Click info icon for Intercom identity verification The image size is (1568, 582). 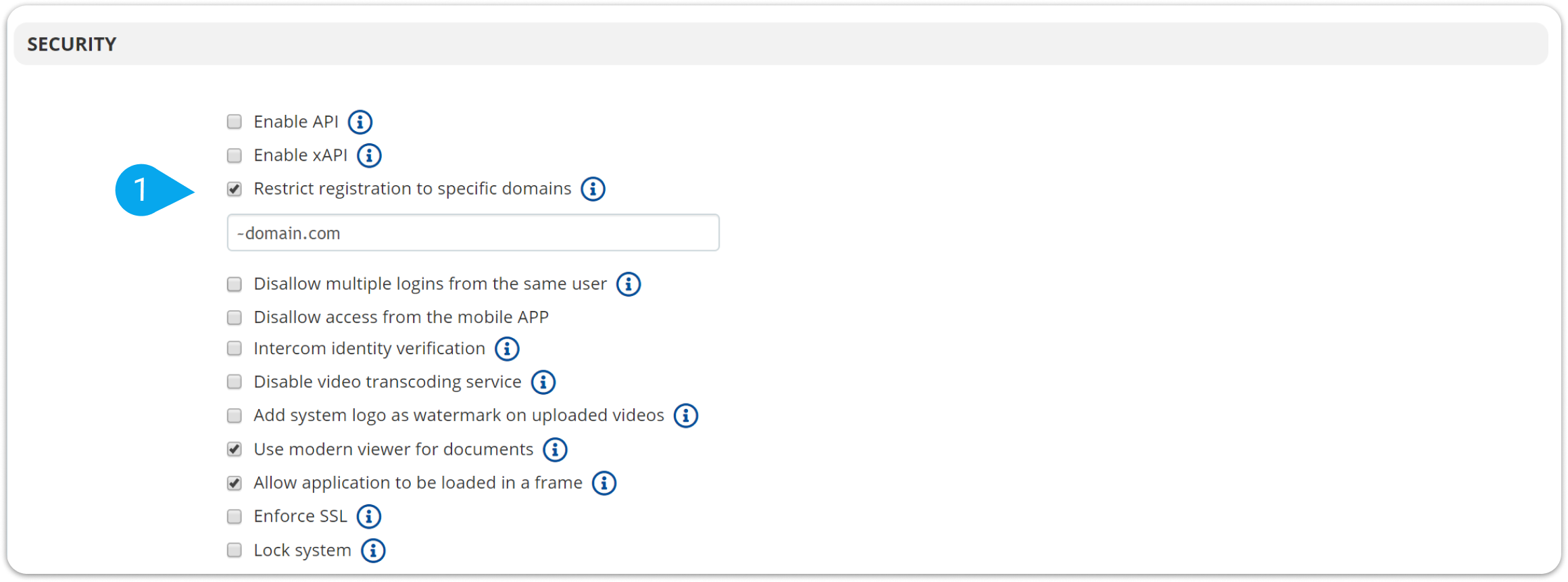point(507,349)
